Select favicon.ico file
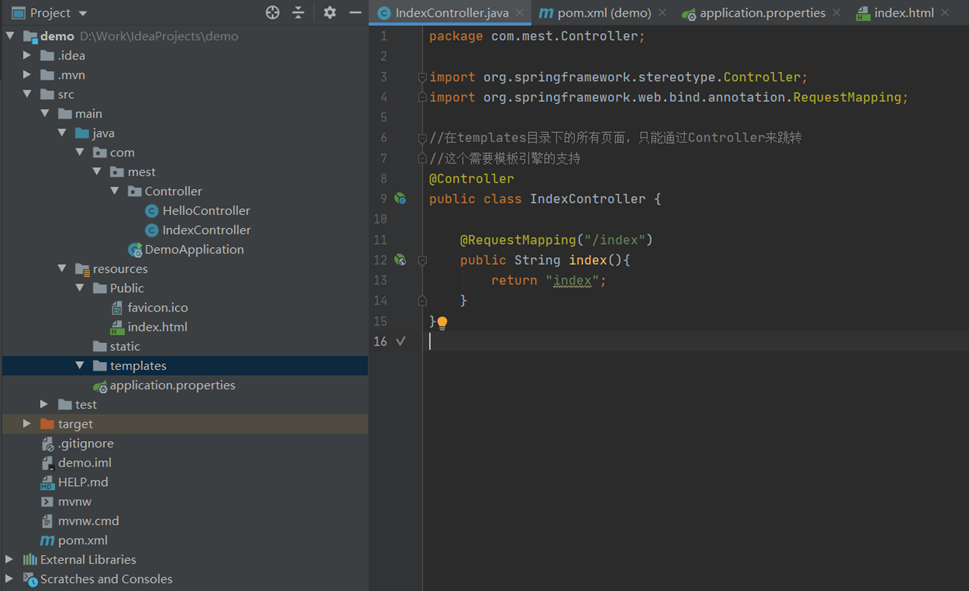Image resolution: width=969 pixels, height=591 pixels. pyautogui.click(x=157, y=307)
